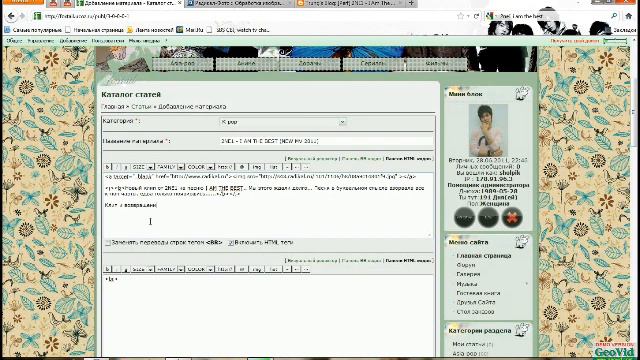Click the http:// link button in the lower toolbar
Viewport: 640px width, 360px height.
click(x=225, y=269)
